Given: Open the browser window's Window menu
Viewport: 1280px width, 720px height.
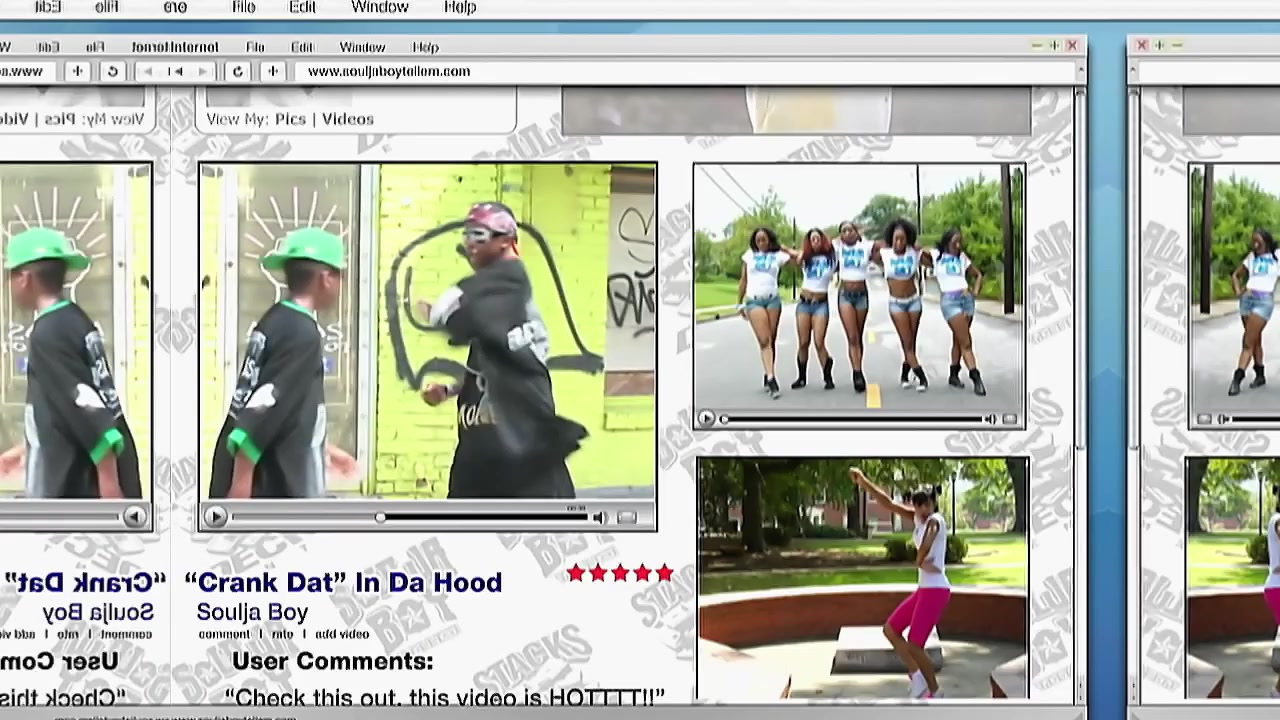Looking at the screenshot, I should (362, 47).
